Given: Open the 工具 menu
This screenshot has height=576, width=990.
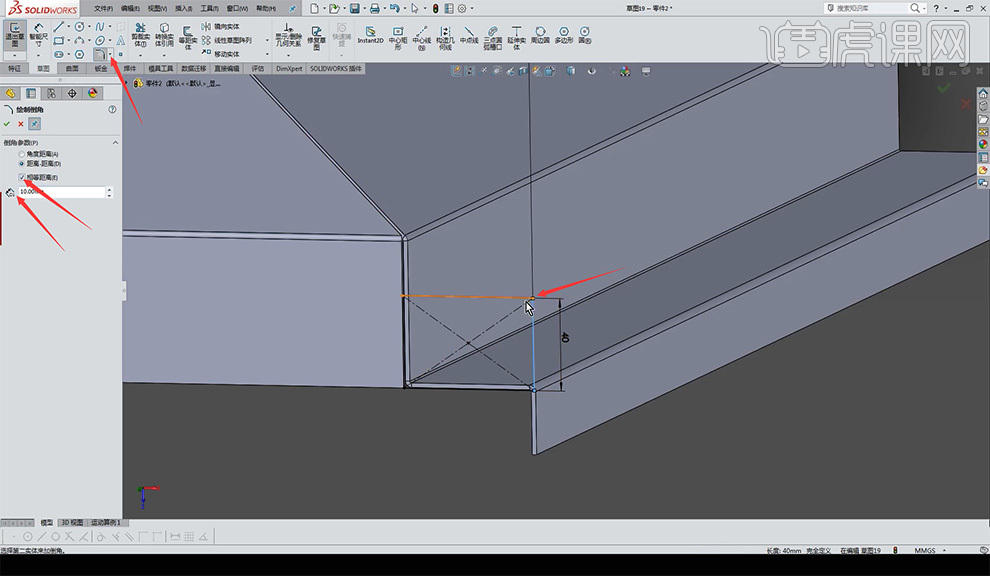Looking at the screenshot, I should (x=208, y=8).
